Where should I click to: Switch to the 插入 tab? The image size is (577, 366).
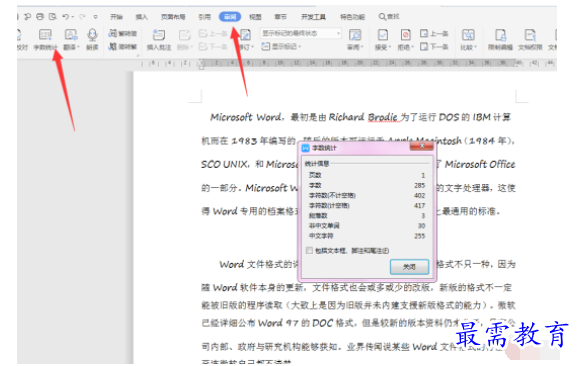click(x=141, y=17)
